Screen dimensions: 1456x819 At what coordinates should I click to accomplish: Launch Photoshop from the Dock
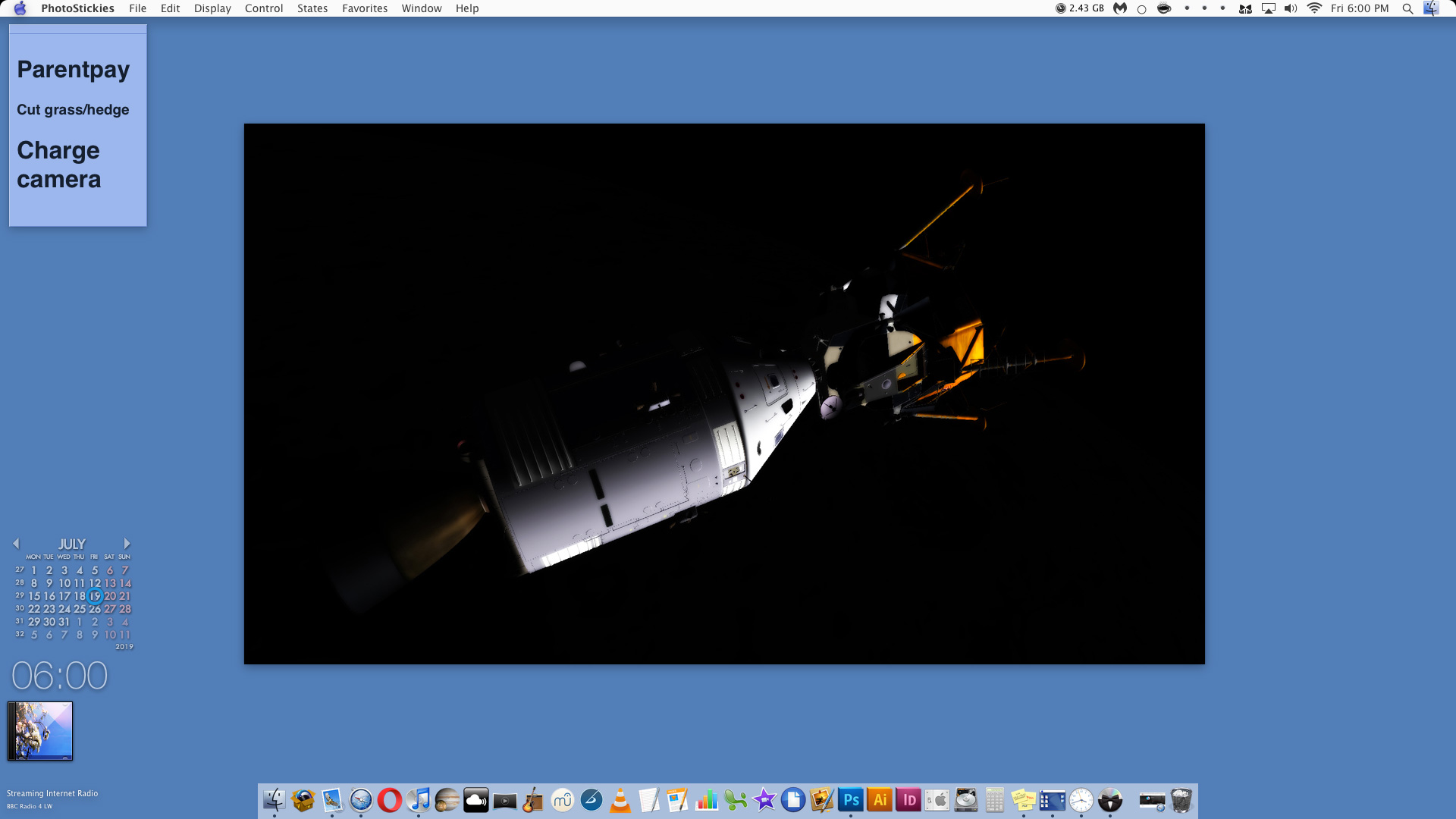851,800
